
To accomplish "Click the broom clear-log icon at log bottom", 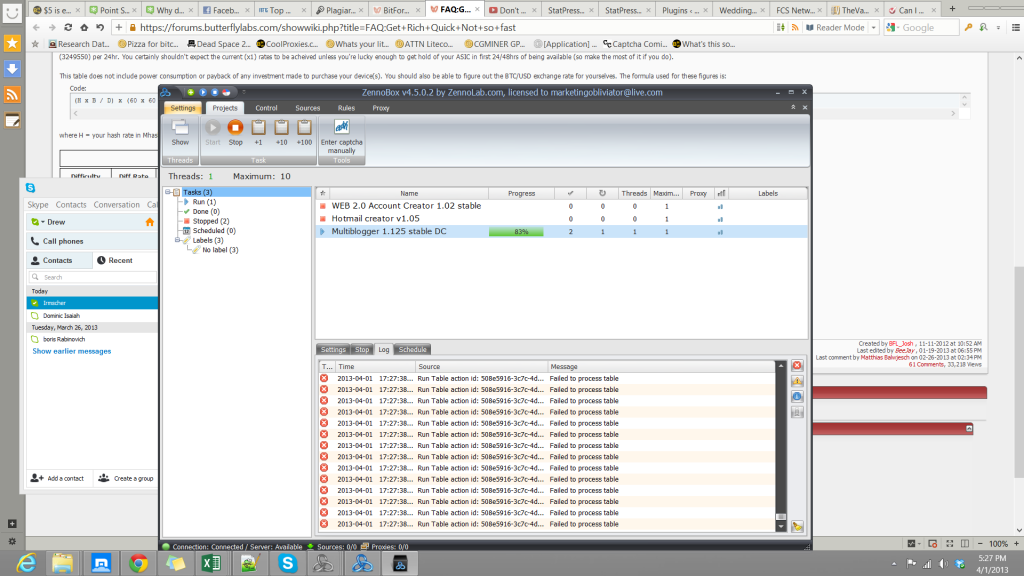I will [x=797, y=526].
